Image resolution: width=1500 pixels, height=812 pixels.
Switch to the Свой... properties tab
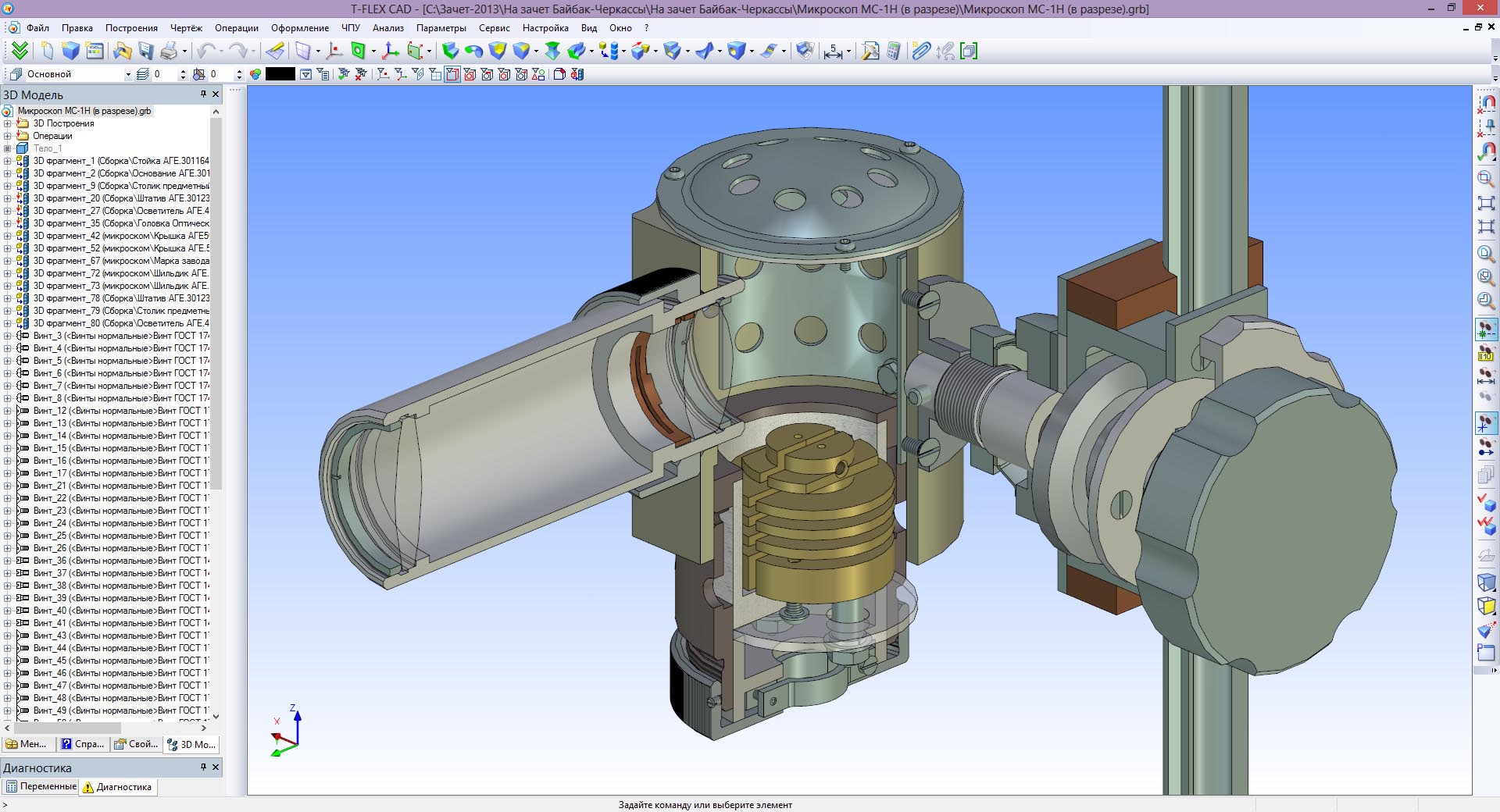(137, 744)
